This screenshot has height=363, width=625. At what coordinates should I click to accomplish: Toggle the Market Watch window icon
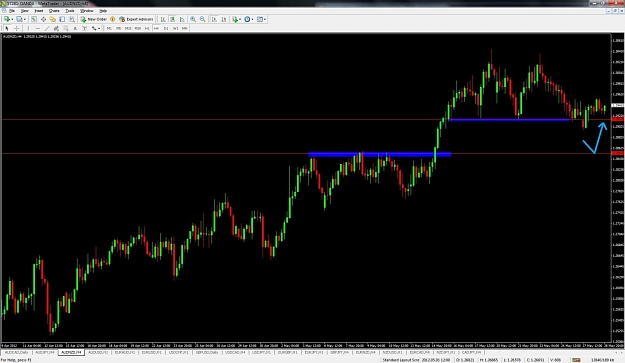[34, 19]
